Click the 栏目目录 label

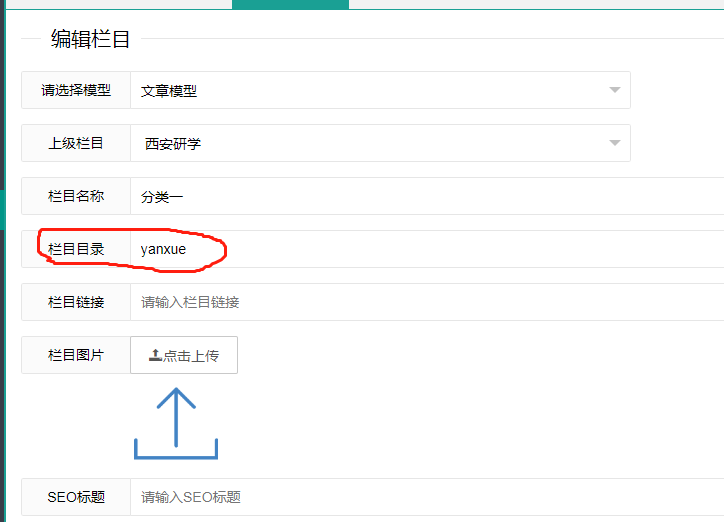click(x=76, y=249)
